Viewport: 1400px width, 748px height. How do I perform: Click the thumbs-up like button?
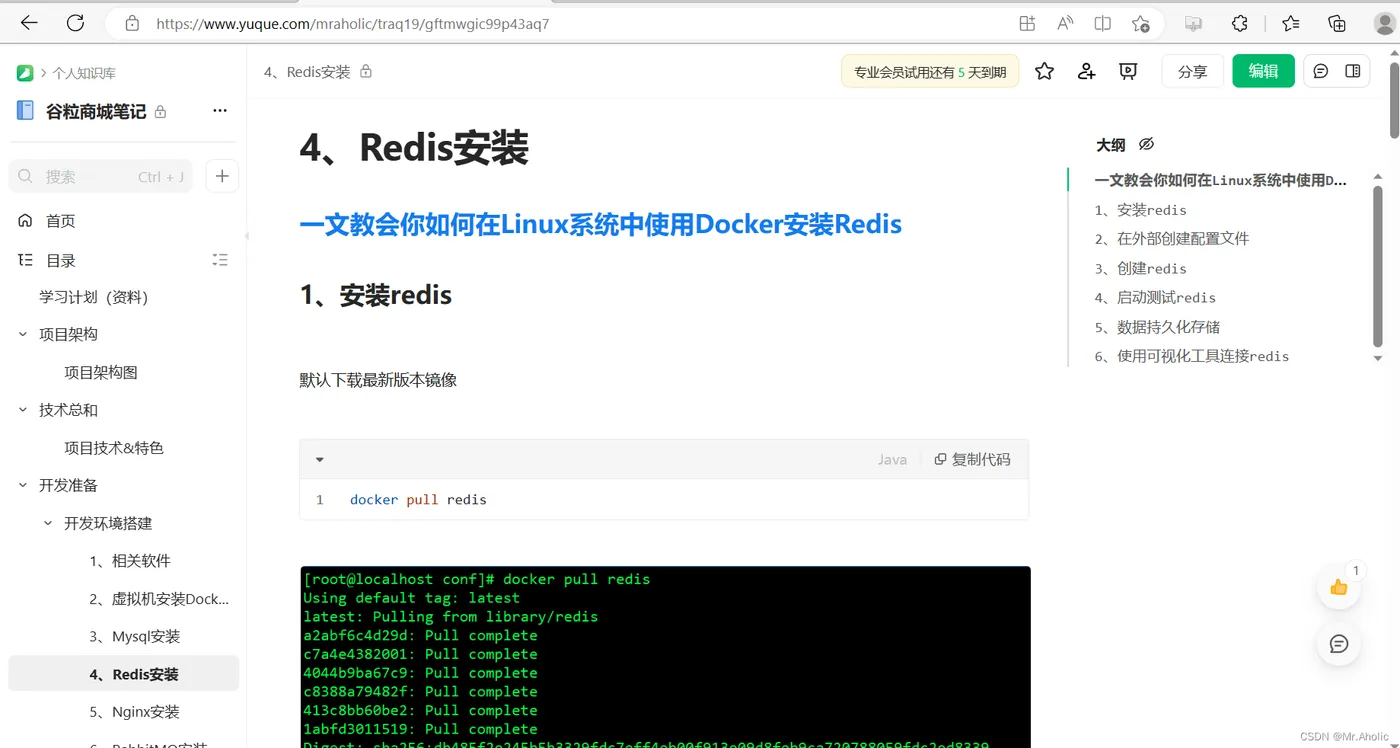pos(1339,587)
